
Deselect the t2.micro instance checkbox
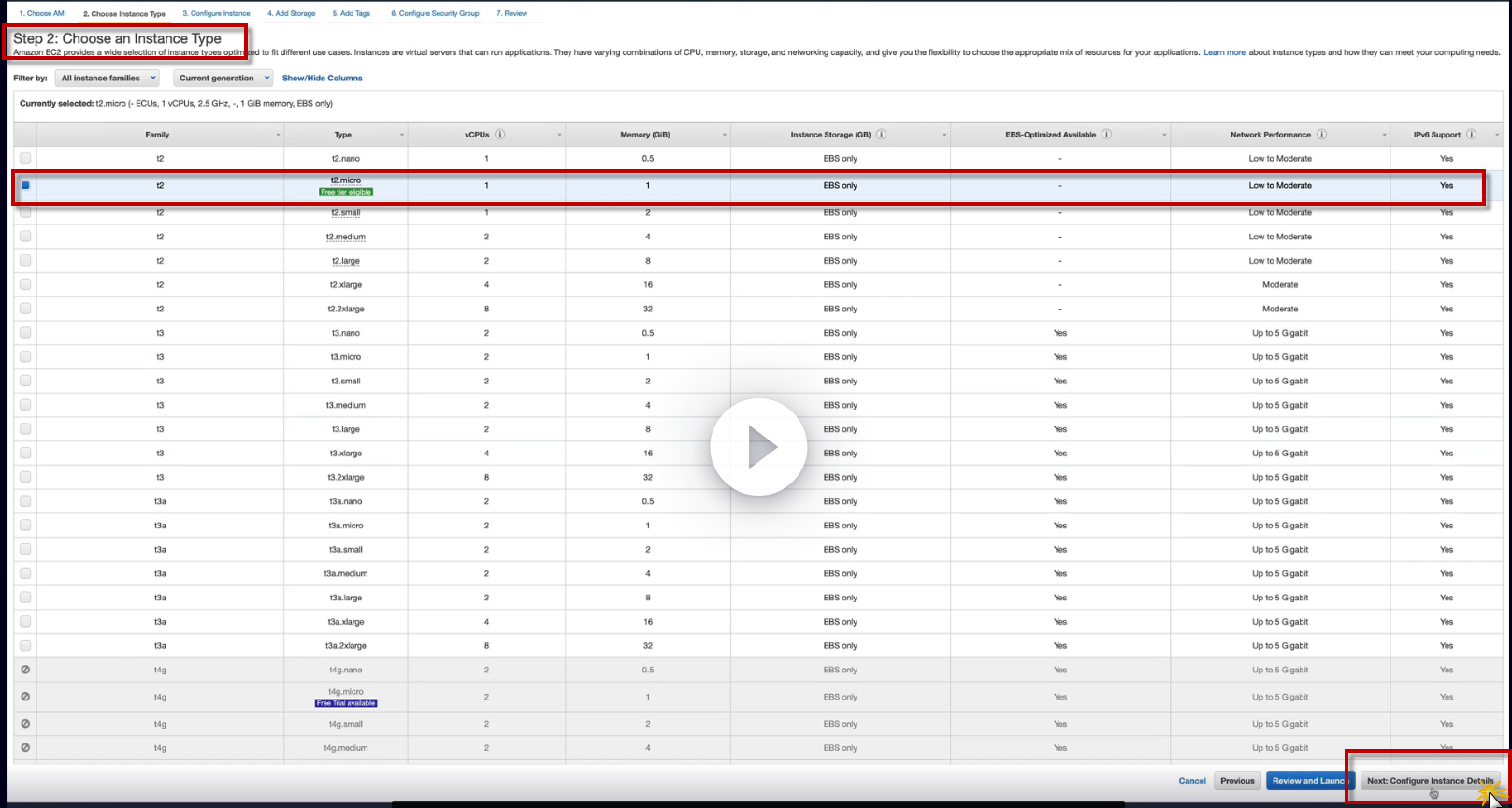[x=25, y=185]
